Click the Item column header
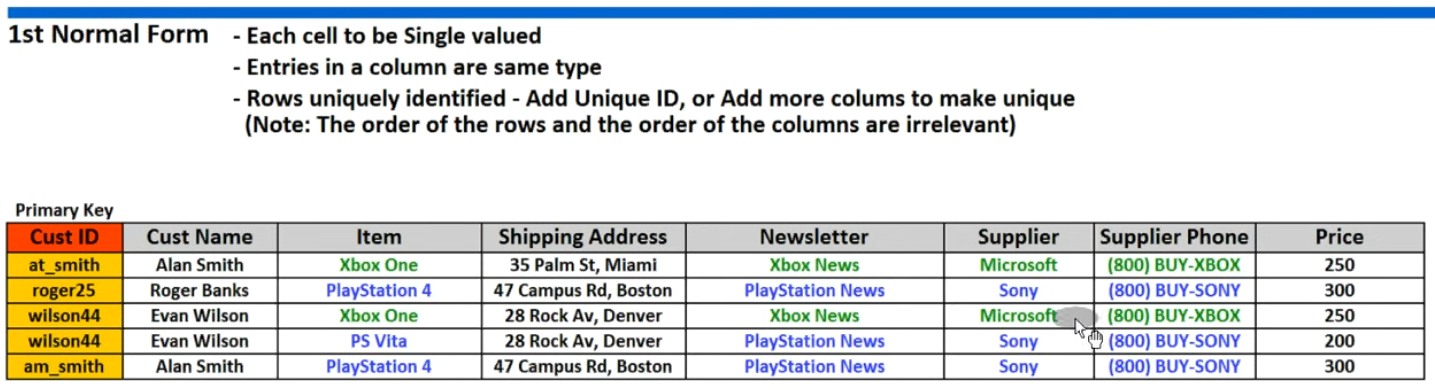 point(378,237)
